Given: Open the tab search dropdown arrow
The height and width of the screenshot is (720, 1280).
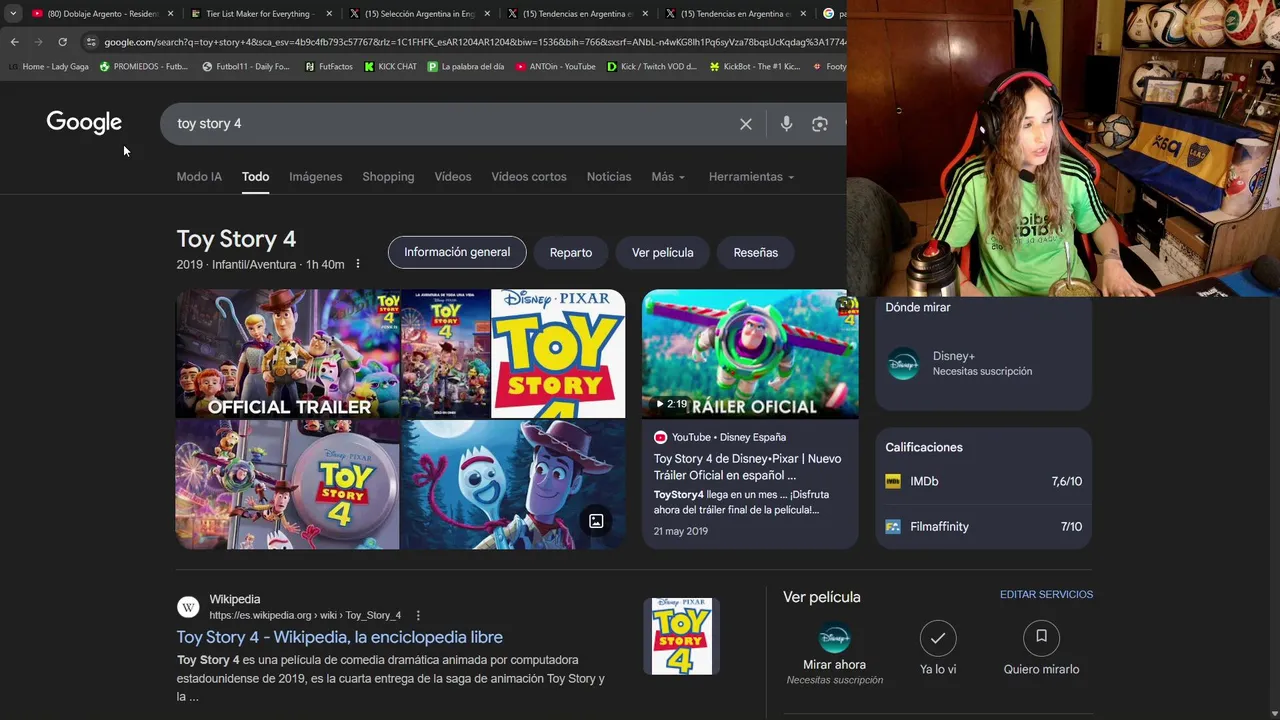Looking at the screenshot, I should tap(13, 14).
